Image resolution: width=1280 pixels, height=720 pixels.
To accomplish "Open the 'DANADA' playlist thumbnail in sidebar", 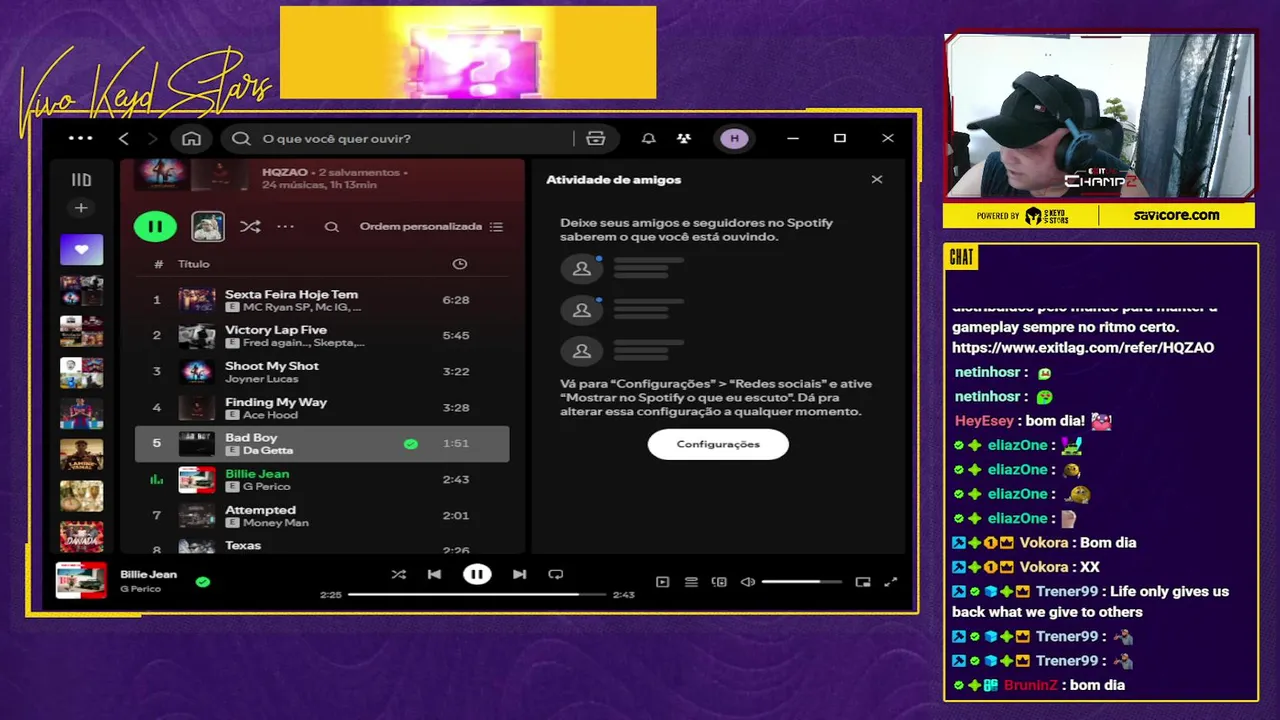I will tap(81, 536).
